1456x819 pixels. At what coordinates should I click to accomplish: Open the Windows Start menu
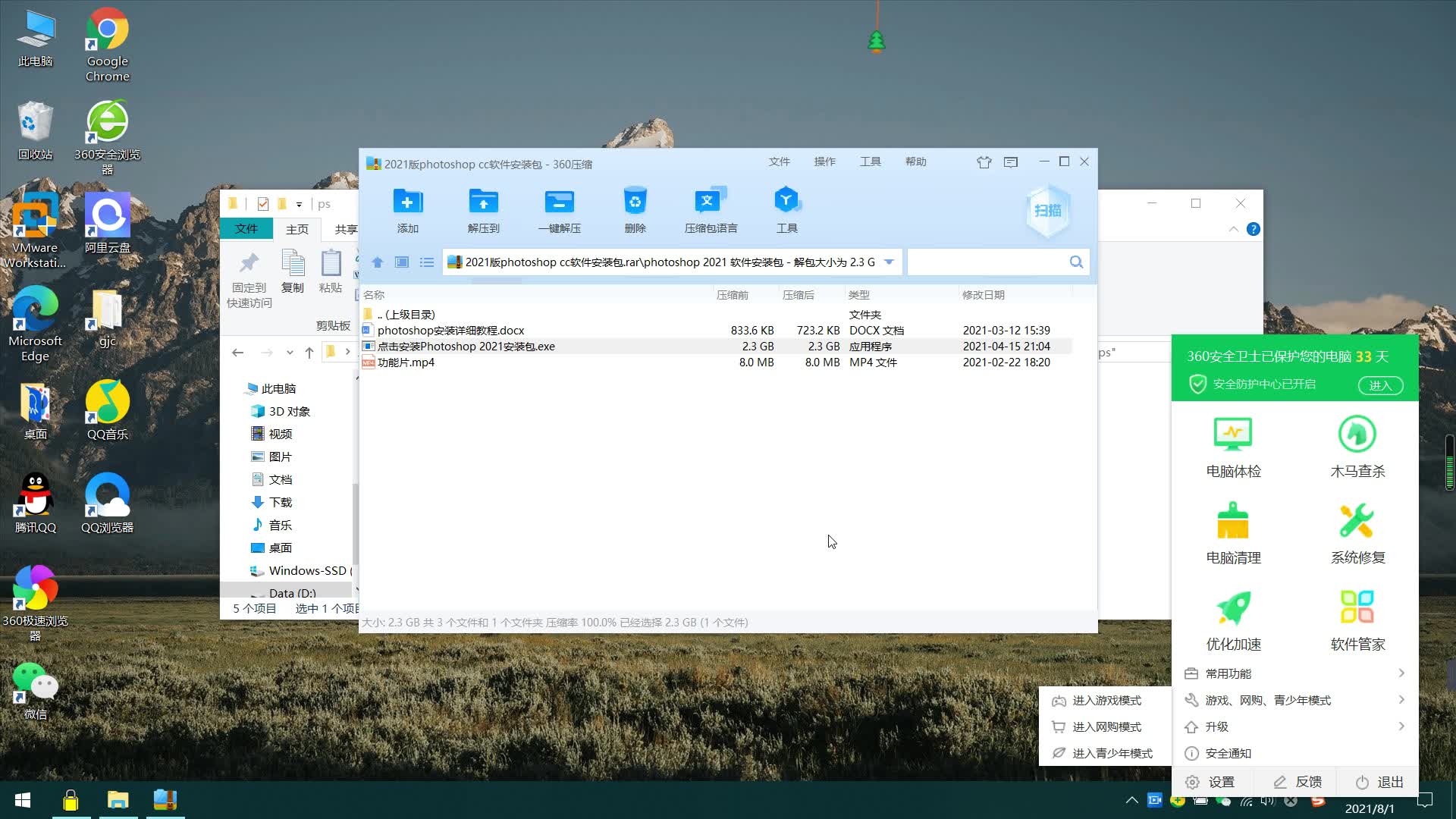(23, 800)
